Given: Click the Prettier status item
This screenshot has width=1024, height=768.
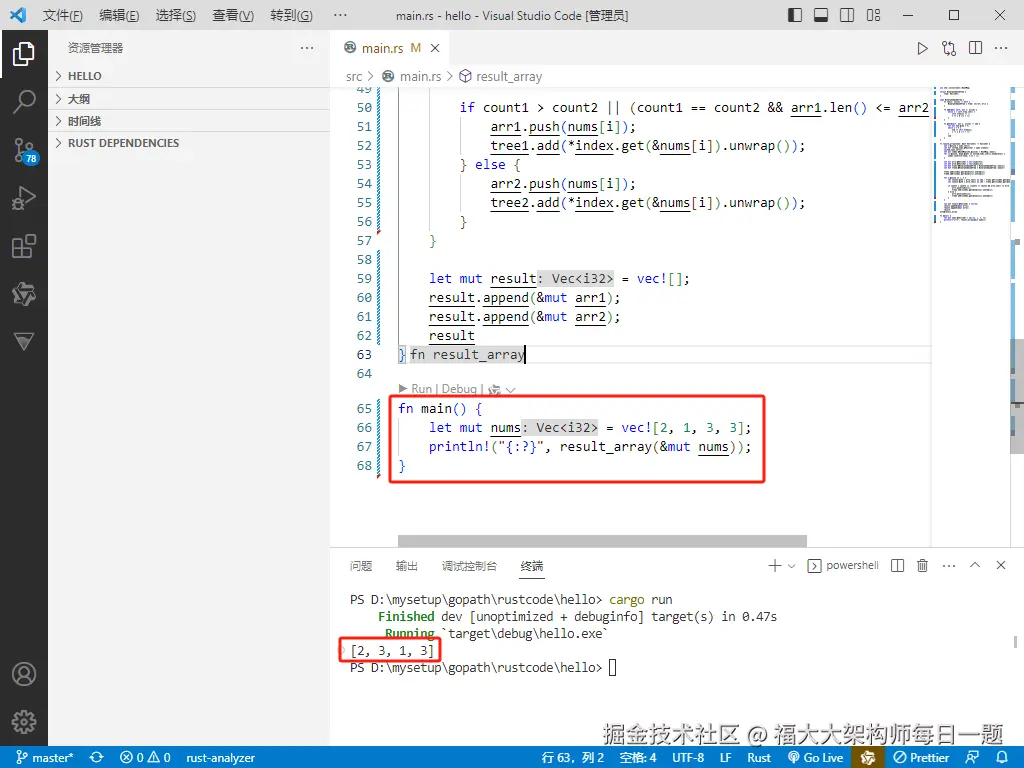Looking at the screenshot, I should coord(921,758).
